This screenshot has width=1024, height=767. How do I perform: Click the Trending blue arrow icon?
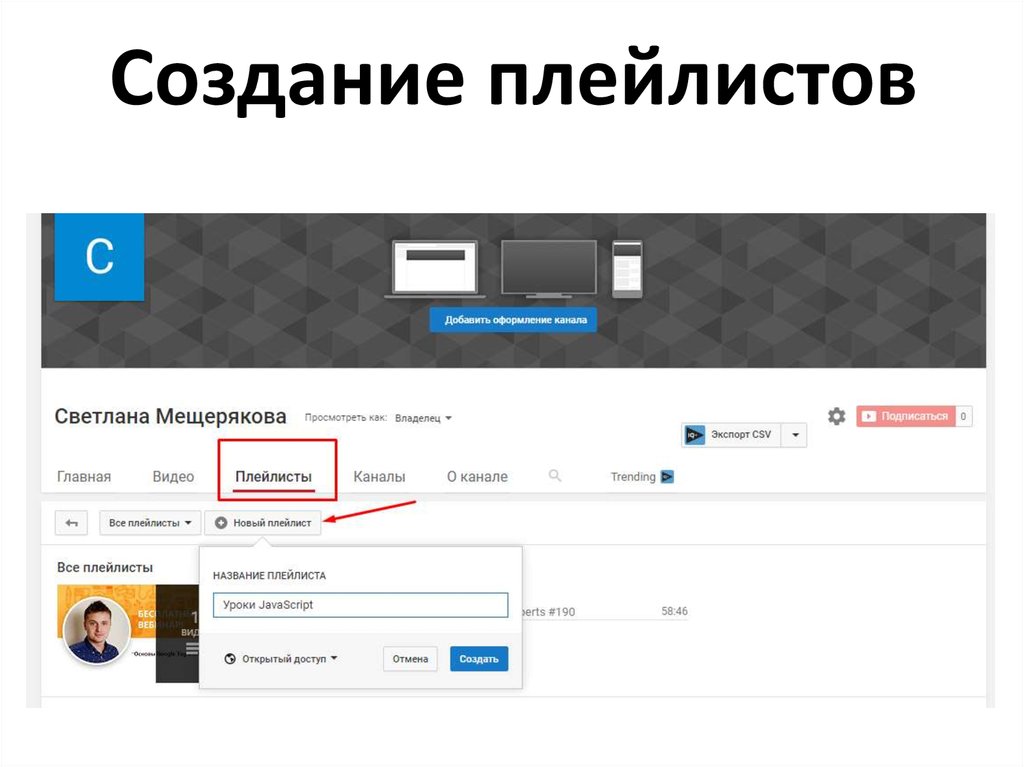667,477
